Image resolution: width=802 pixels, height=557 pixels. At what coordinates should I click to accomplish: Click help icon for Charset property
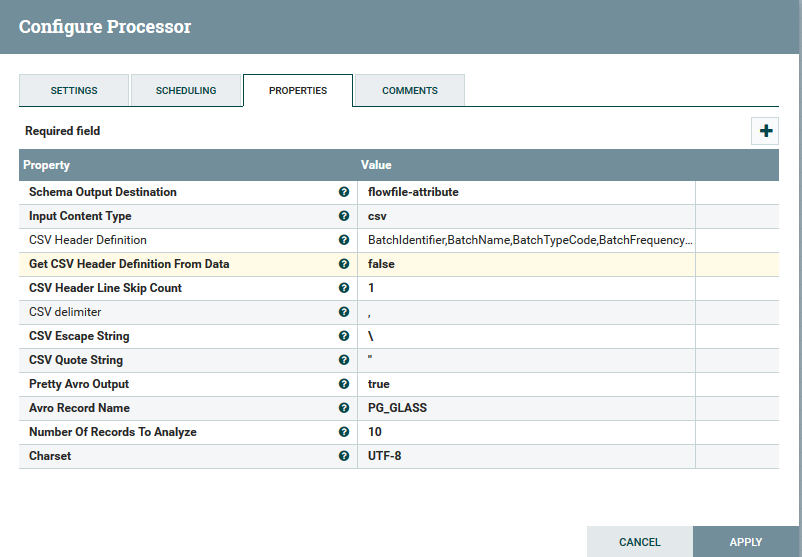pos(344,456)
